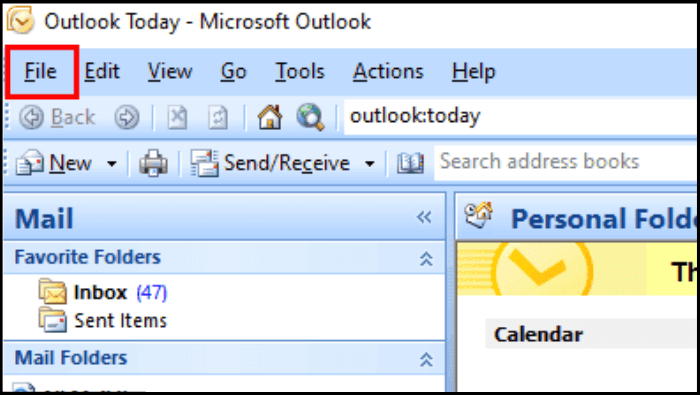Click the Refresh page icon

pos(218,118)
